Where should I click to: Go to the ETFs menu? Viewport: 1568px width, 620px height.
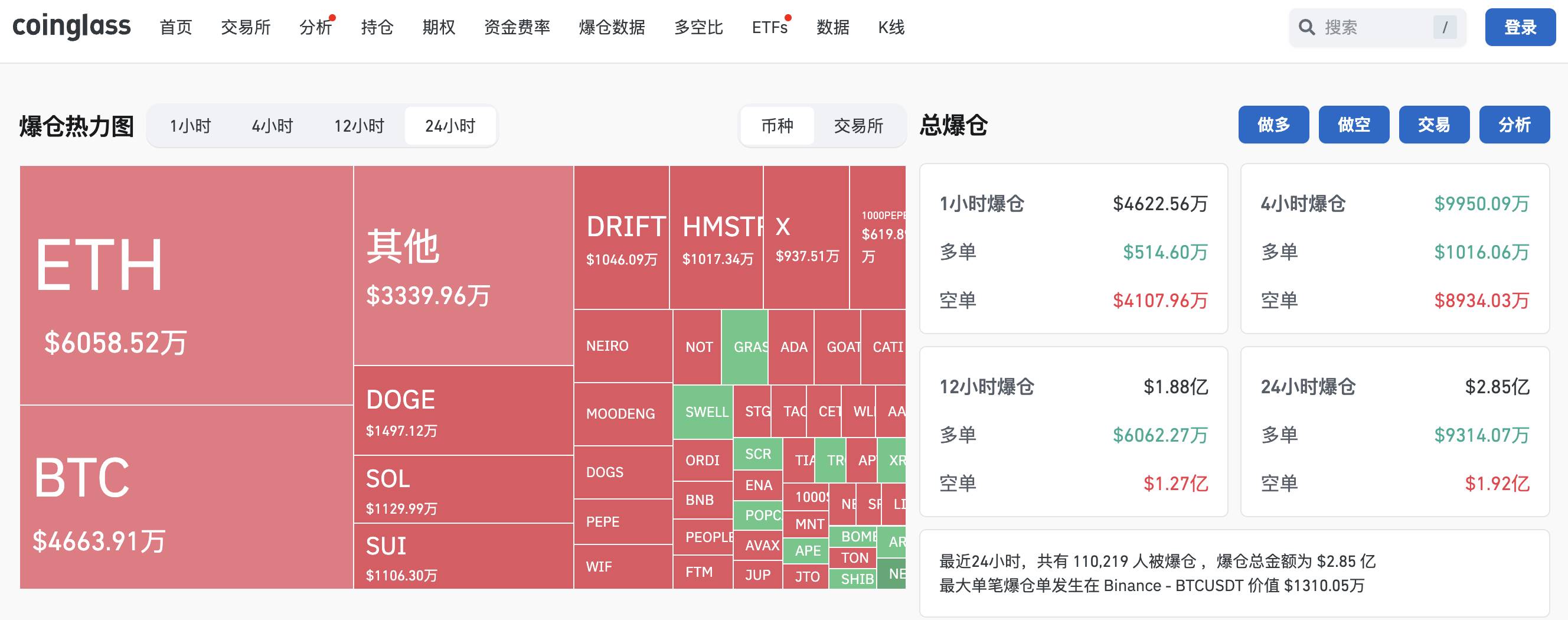click(x=769, y=27)
